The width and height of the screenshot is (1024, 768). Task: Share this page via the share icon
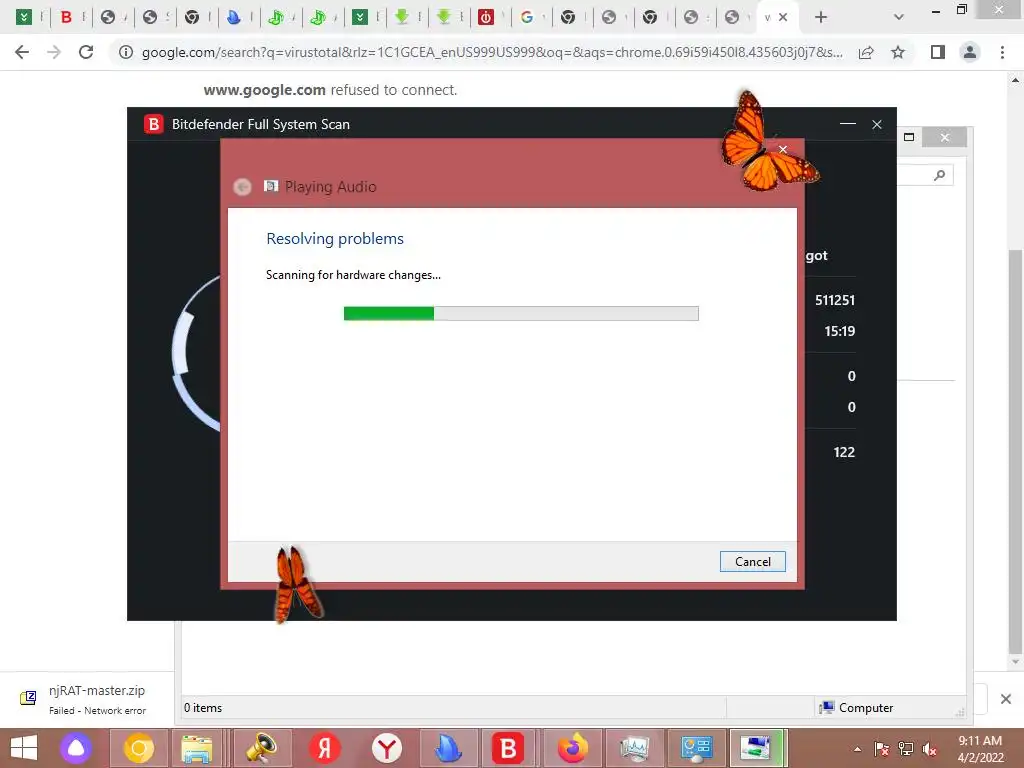(x=866, y=52)
